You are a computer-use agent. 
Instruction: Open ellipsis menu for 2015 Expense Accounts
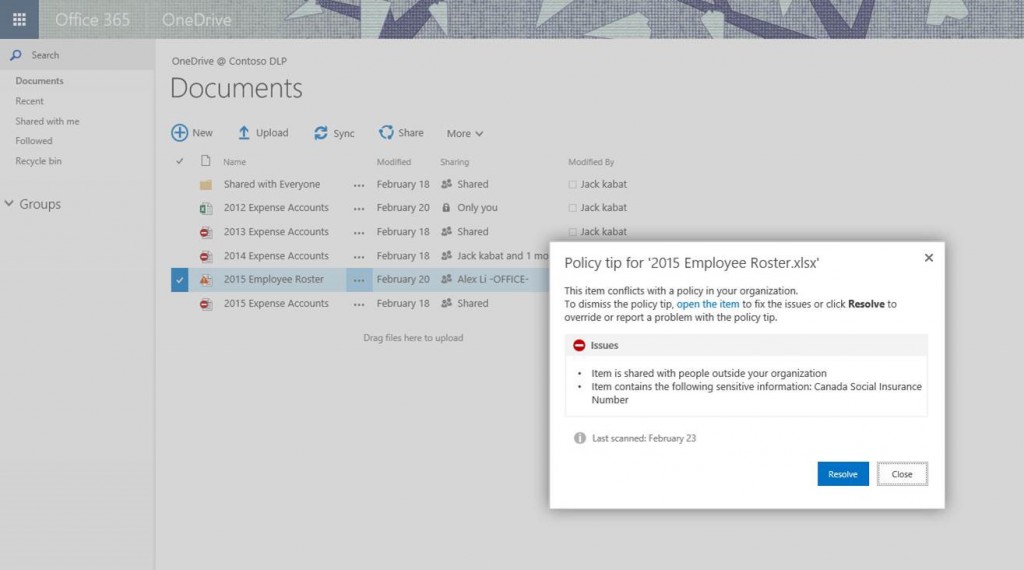coord(359,304)
